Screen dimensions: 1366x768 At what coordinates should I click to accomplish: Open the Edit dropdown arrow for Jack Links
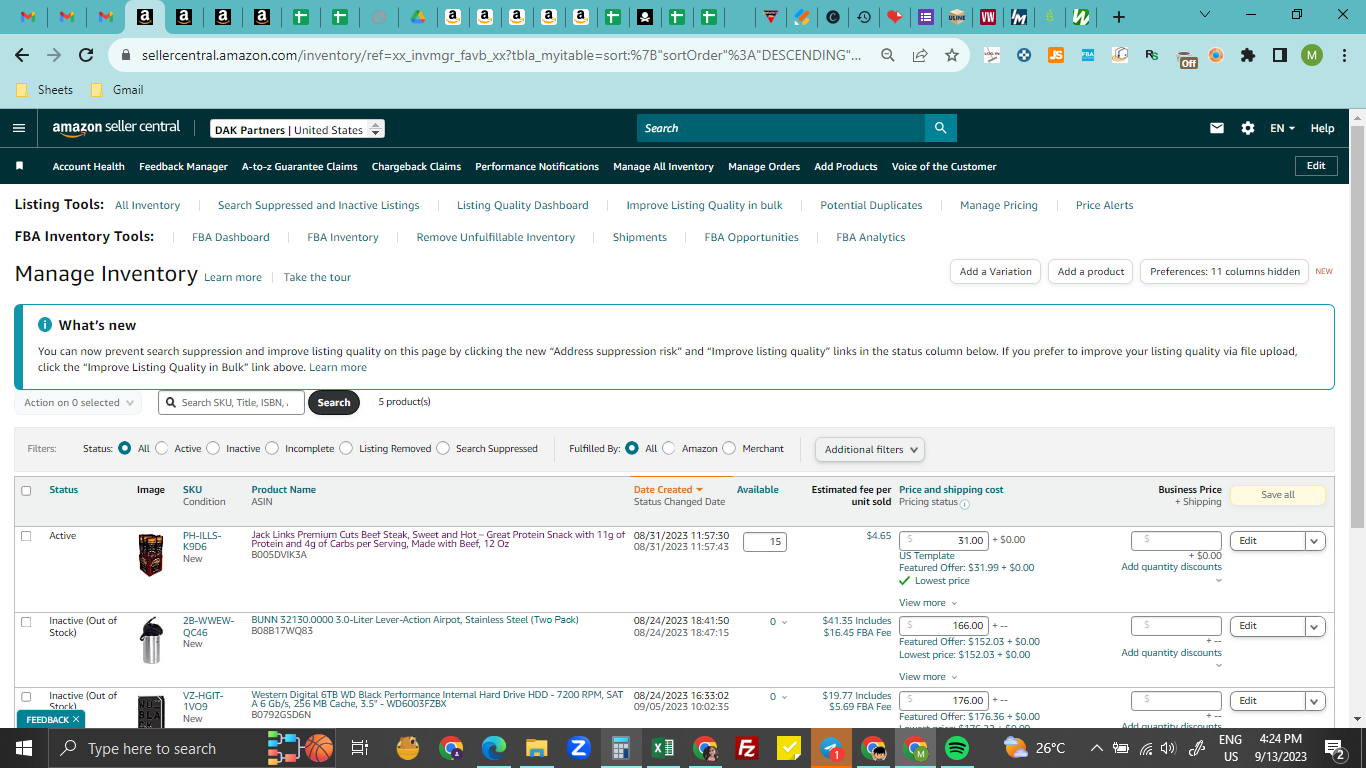click(x=1315, y=541)
